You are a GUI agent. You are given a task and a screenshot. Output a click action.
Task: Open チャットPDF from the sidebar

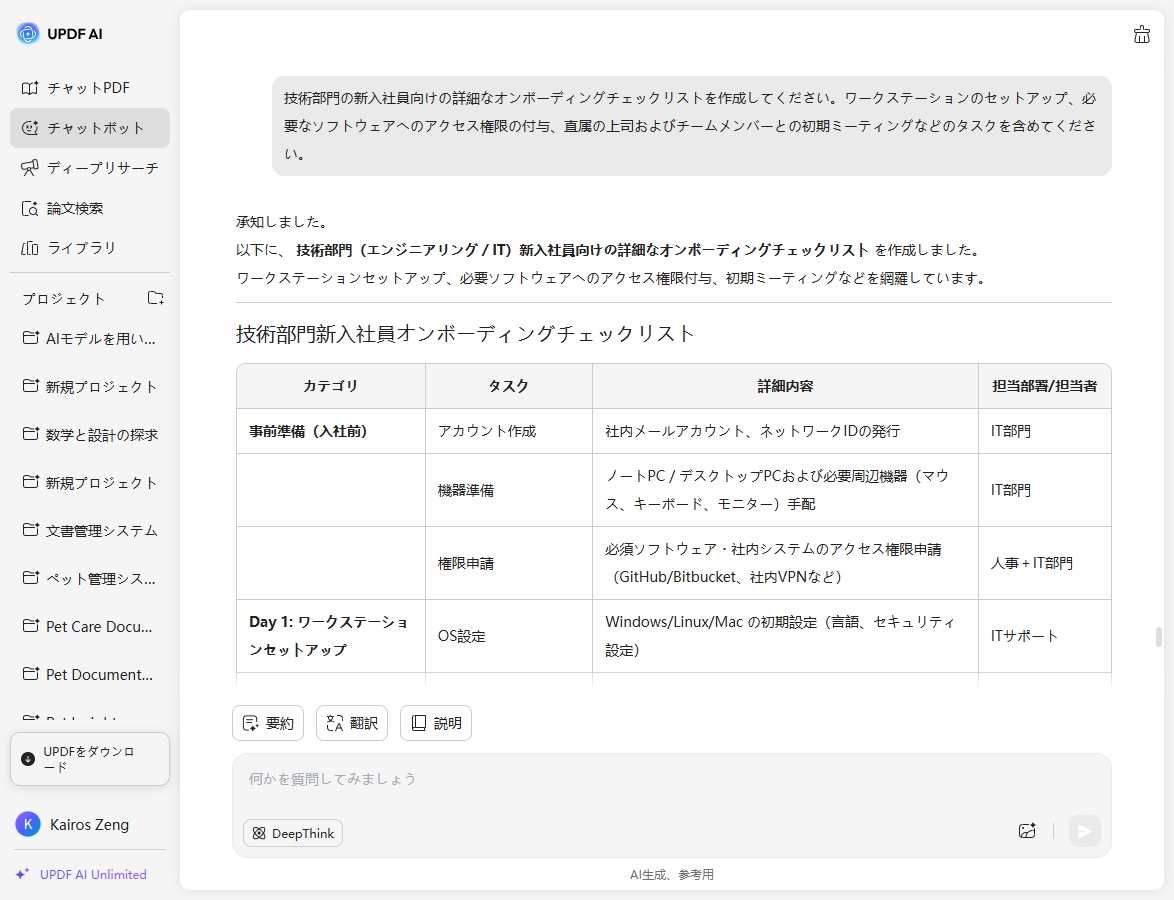click(x=90, y=88)
